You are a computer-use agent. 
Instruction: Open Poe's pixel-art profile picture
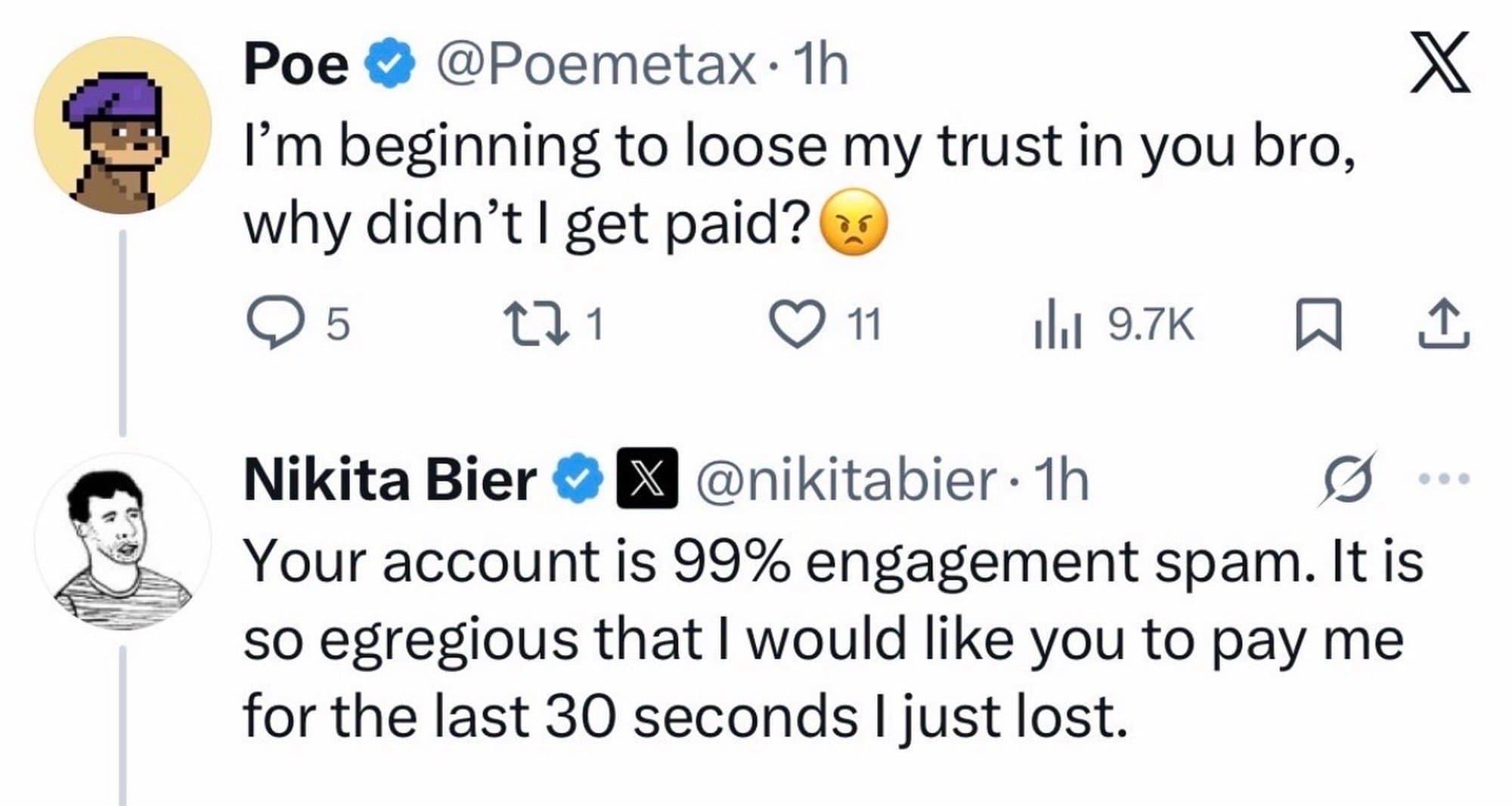pos(122,126)
